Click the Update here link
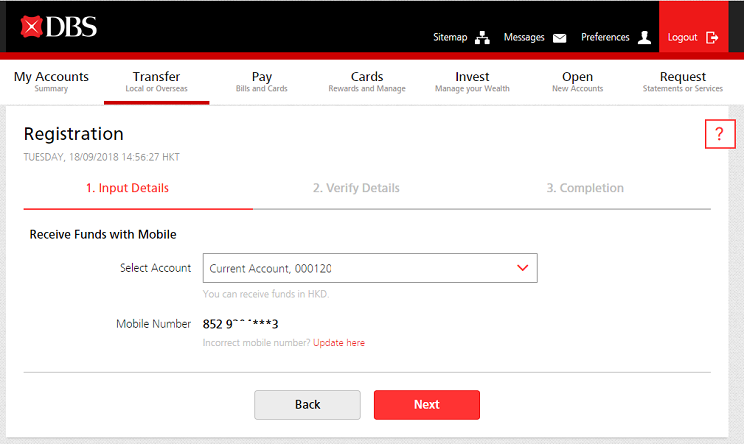Image resolution: width=744 pixels, height=444 pixels. click(x=339, y=343)
